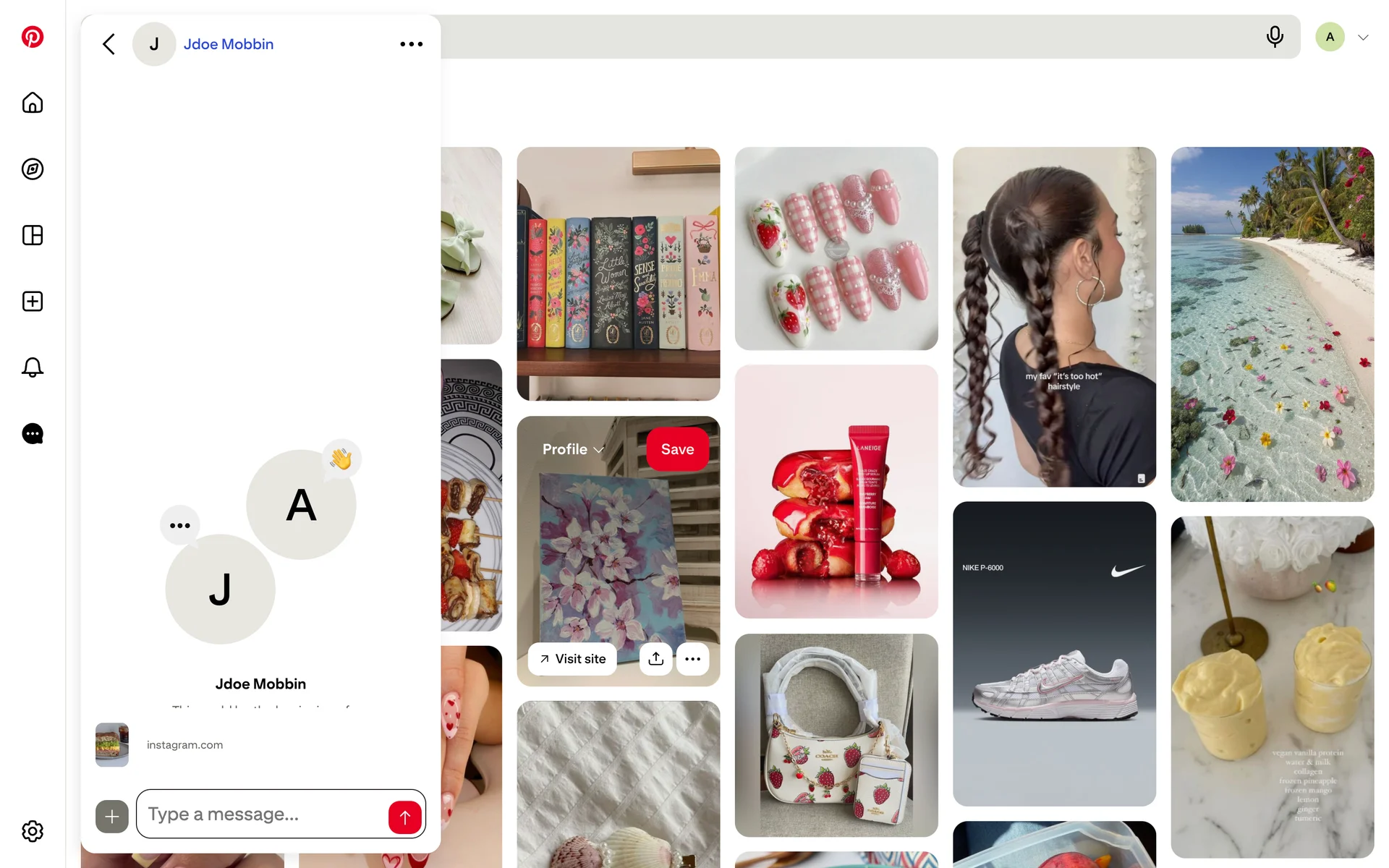Open the Pinterest home logo
The height and width of the screenshot is (868, 1389).
[33, 37]
